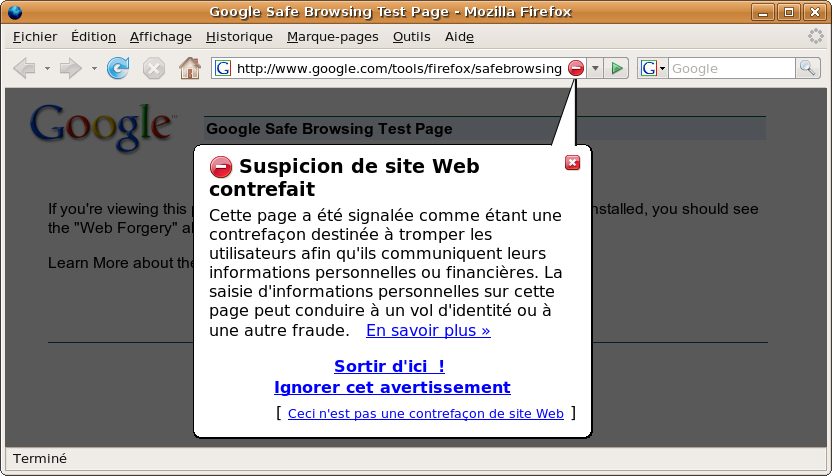The height and width of the screenshot is (476, 832).
Task: Open the URL bar history dropdown
Action: pos(596,68)
